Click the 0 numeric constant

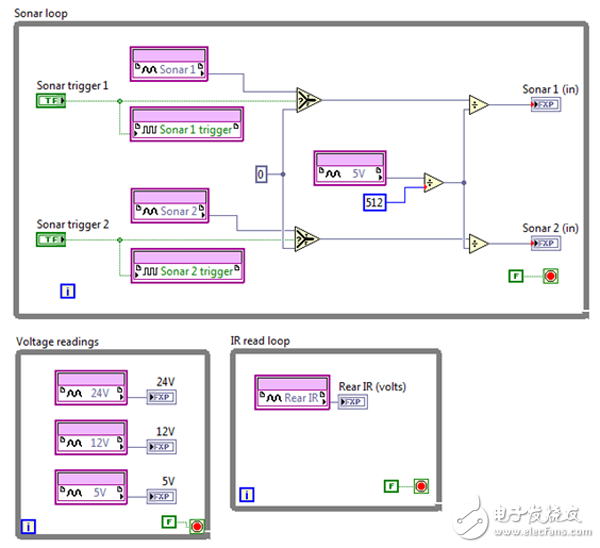click(262, 175)
